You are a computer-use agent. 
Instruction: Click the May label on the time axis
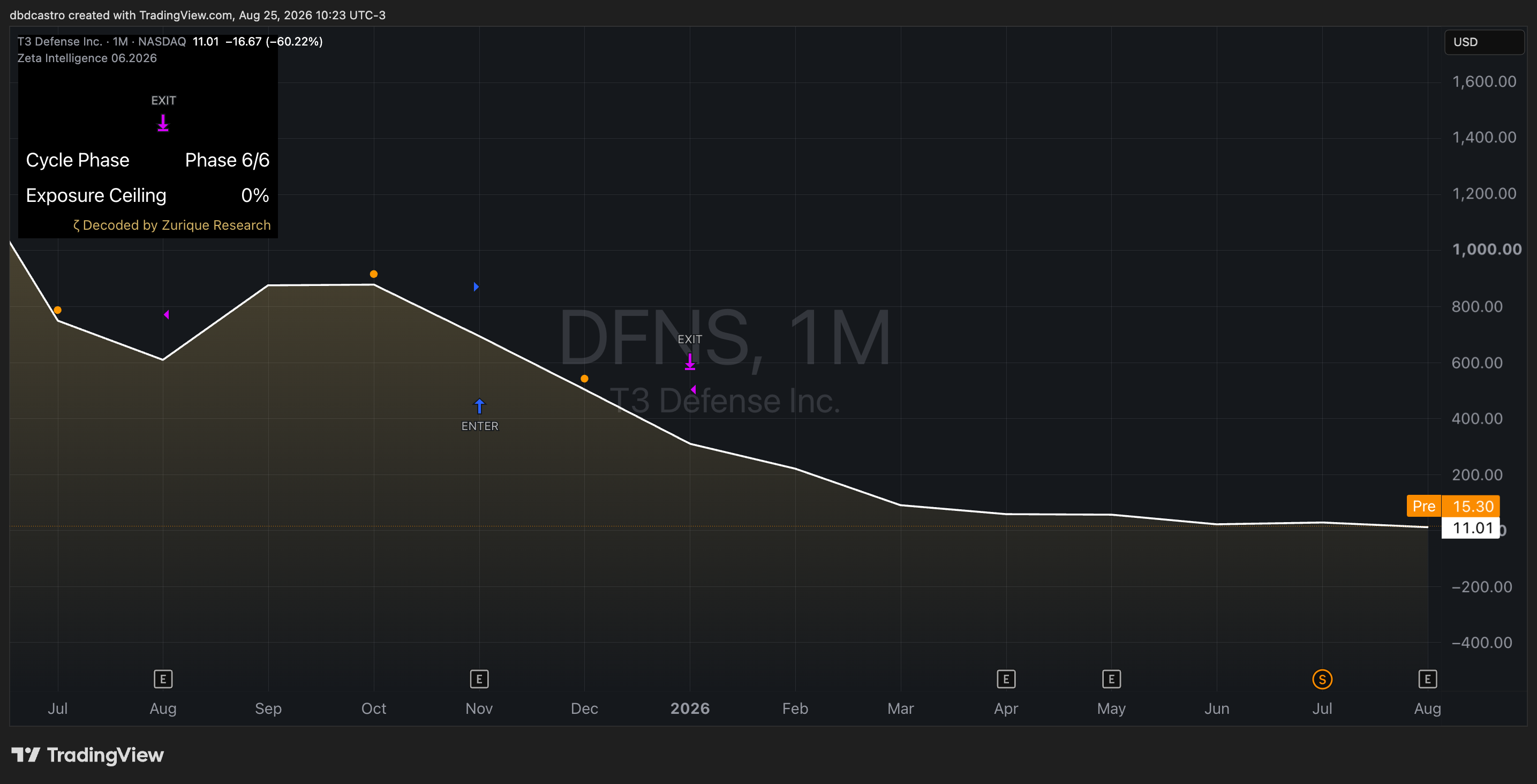point(1111,709)
